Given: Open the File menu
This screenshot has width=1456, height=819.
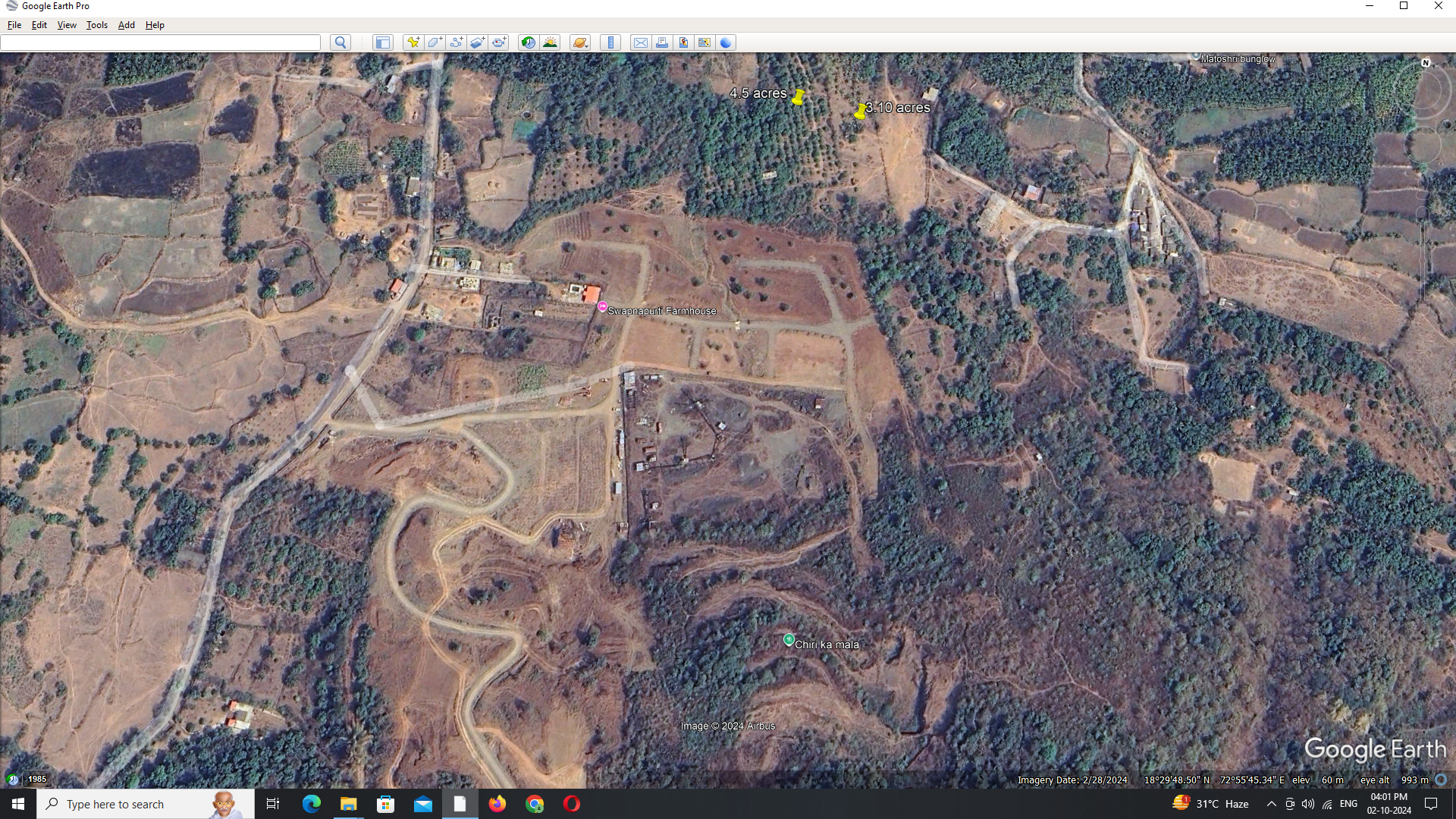Looking at the screenshot, I should [x=14, y=25].
